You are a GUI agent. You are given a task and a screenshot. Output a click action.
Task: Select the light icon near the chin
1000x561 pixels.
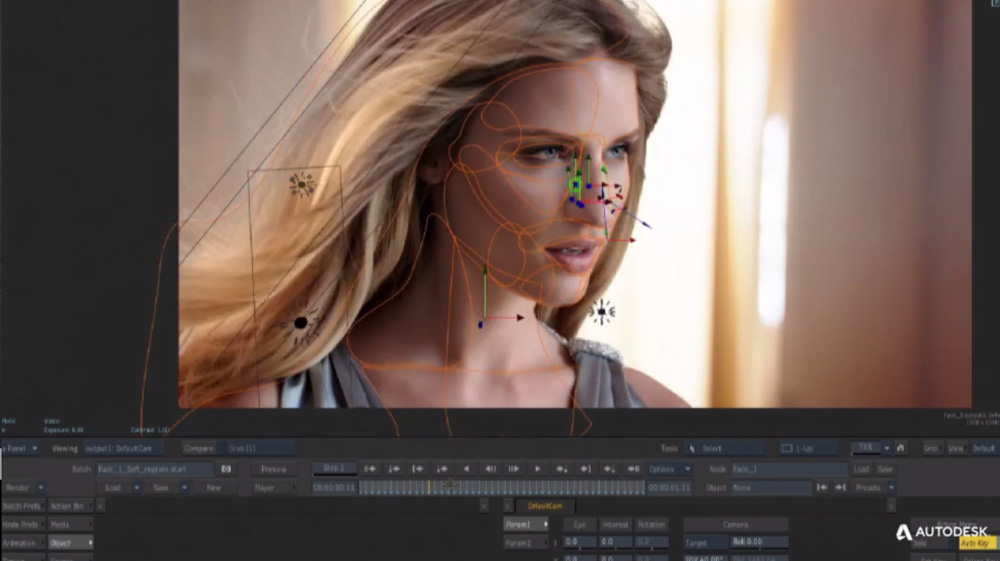(601, 312)
